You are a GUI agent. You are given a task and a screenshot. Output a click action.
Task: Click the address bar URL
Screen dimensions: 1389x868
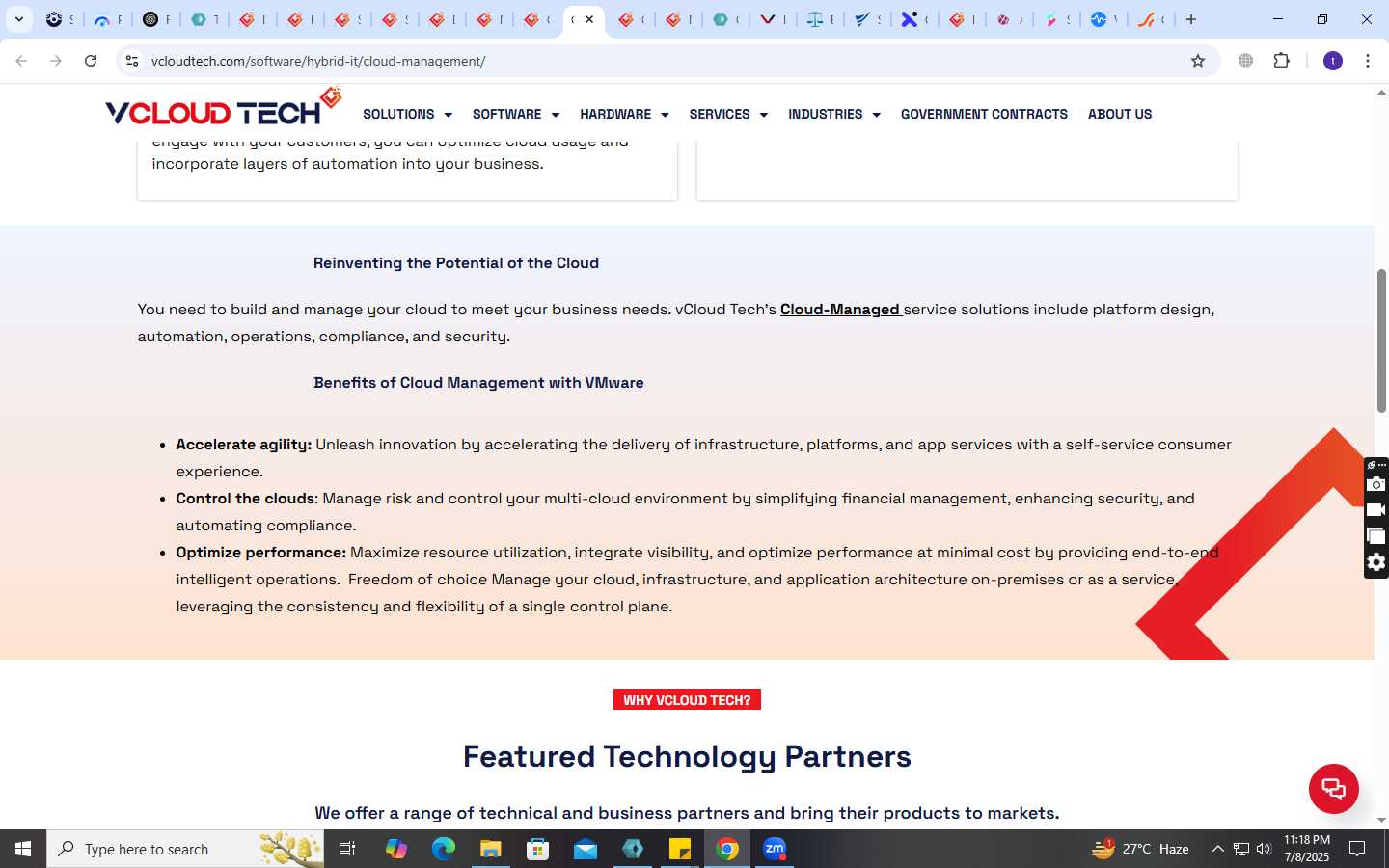click(x=318, y=61)
